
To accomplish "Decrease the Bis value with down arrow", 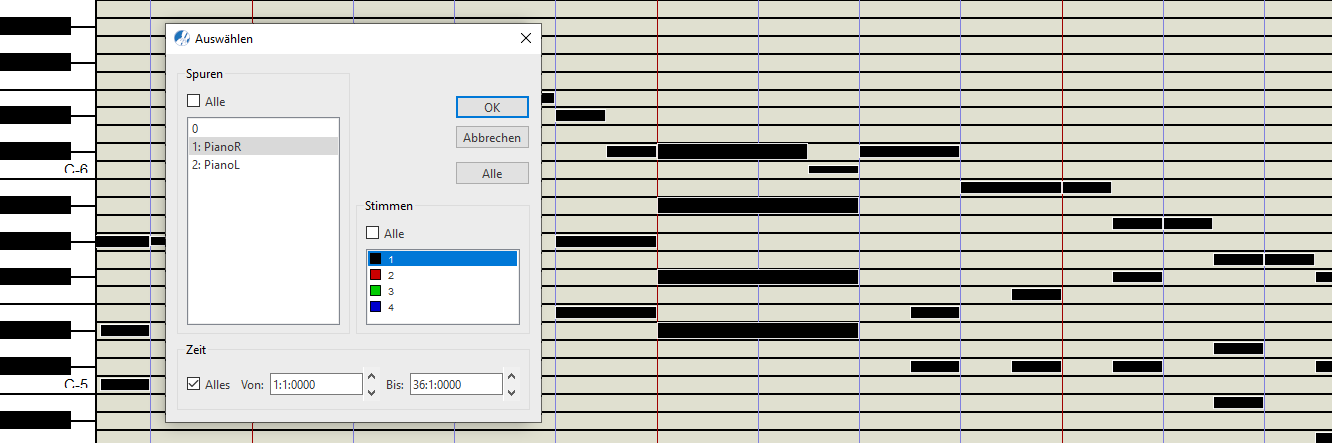I will click(x=513, y=392).
